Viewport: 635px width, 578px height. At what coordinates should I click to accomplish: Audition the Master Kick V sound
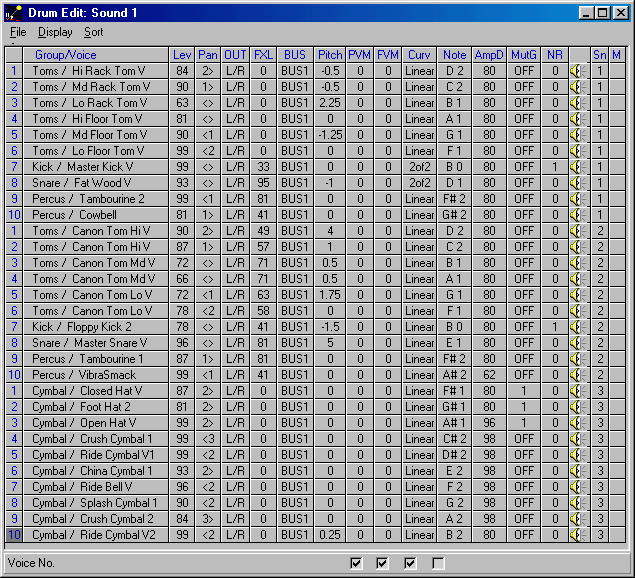577,167
